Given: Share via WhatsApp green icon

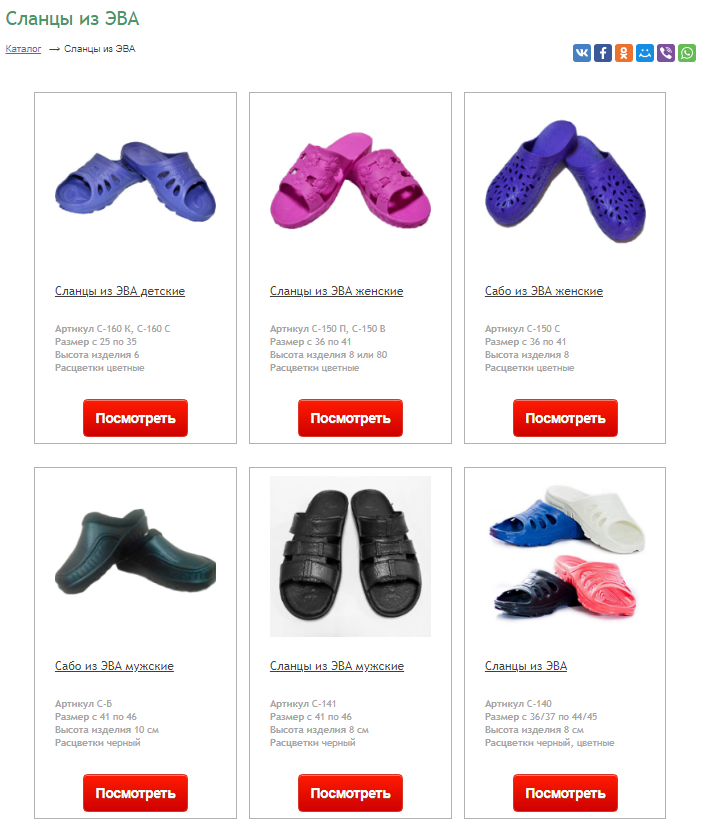Looking at the screenshot, I should tap(687, 53).
